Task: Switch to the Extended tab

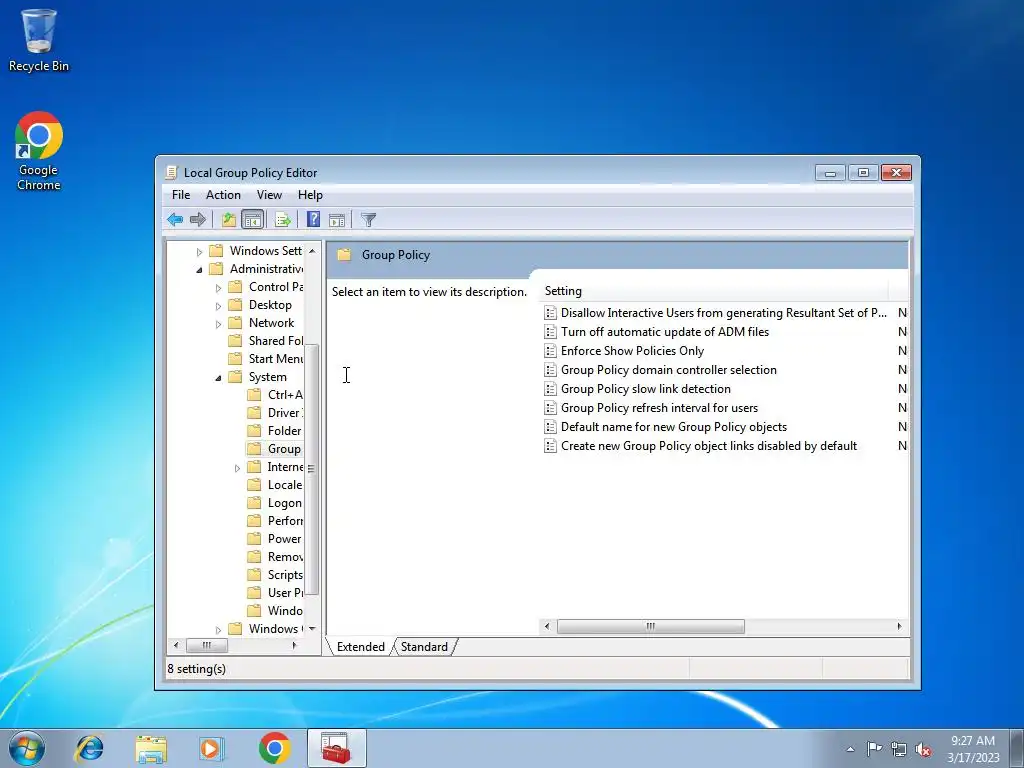Action: click(360, 647)
